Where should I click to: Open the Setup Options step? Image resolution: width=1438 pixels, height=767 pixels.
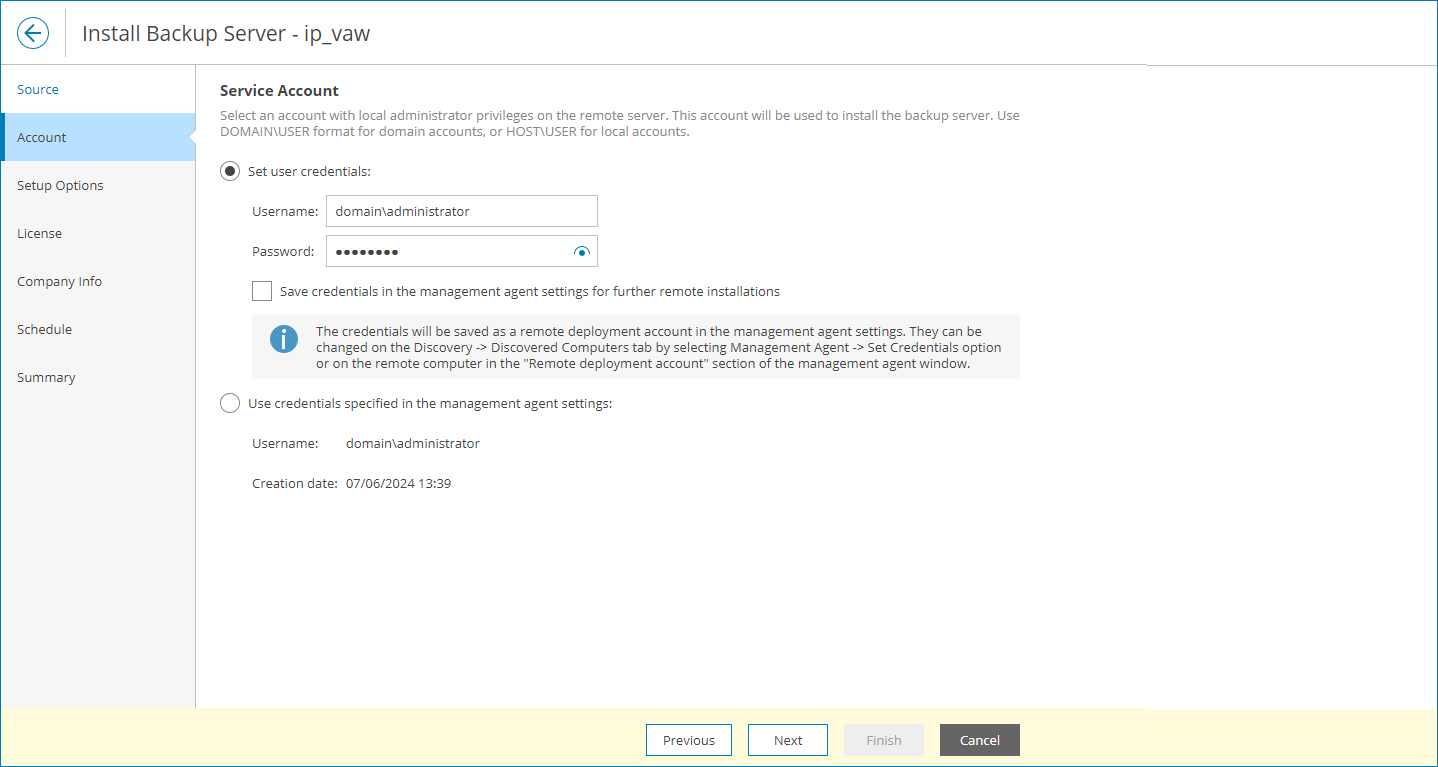pyautogui.click(x=60, y=185)
